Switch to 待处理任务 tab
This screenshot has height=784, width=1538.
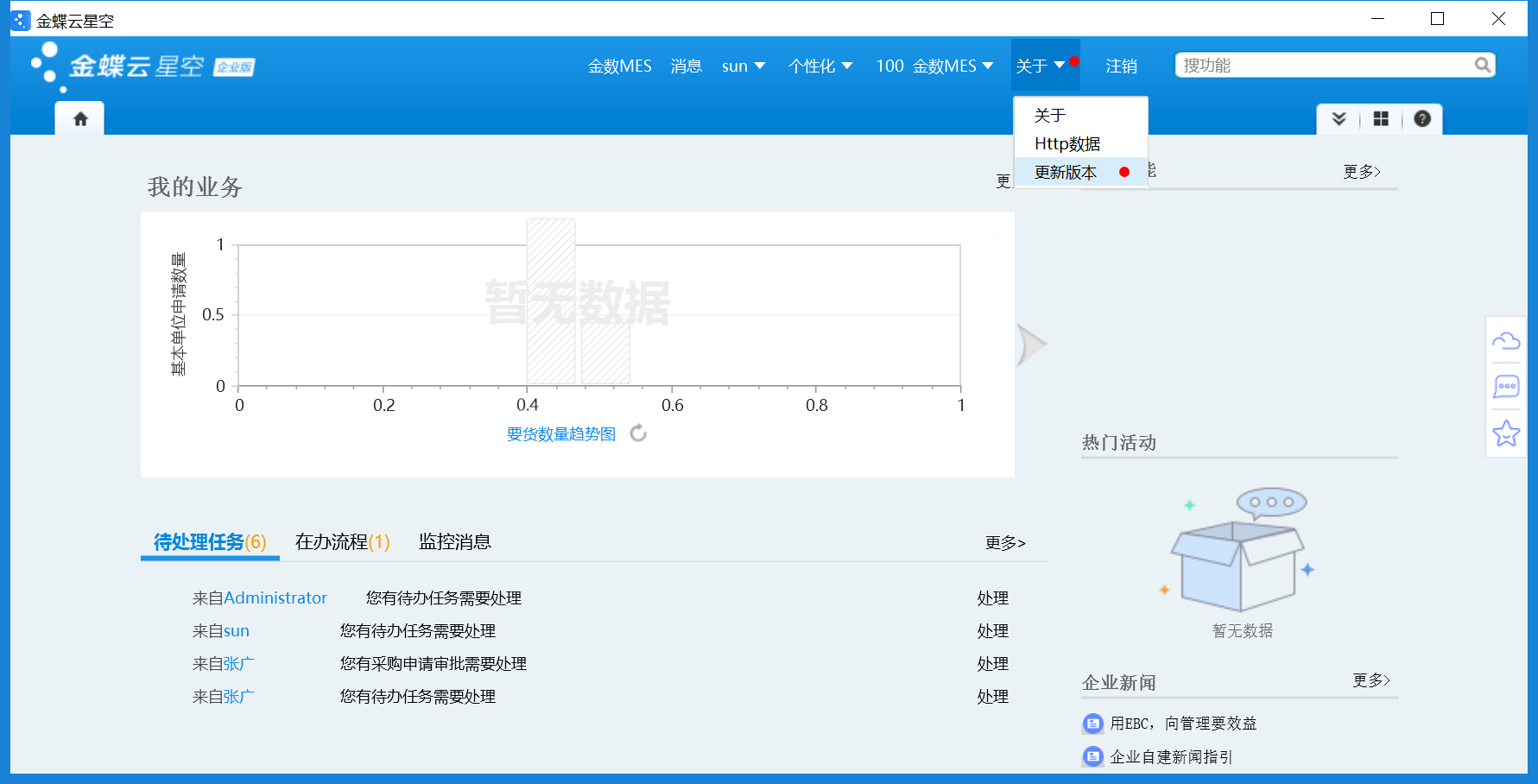click(x=210, y=542)
